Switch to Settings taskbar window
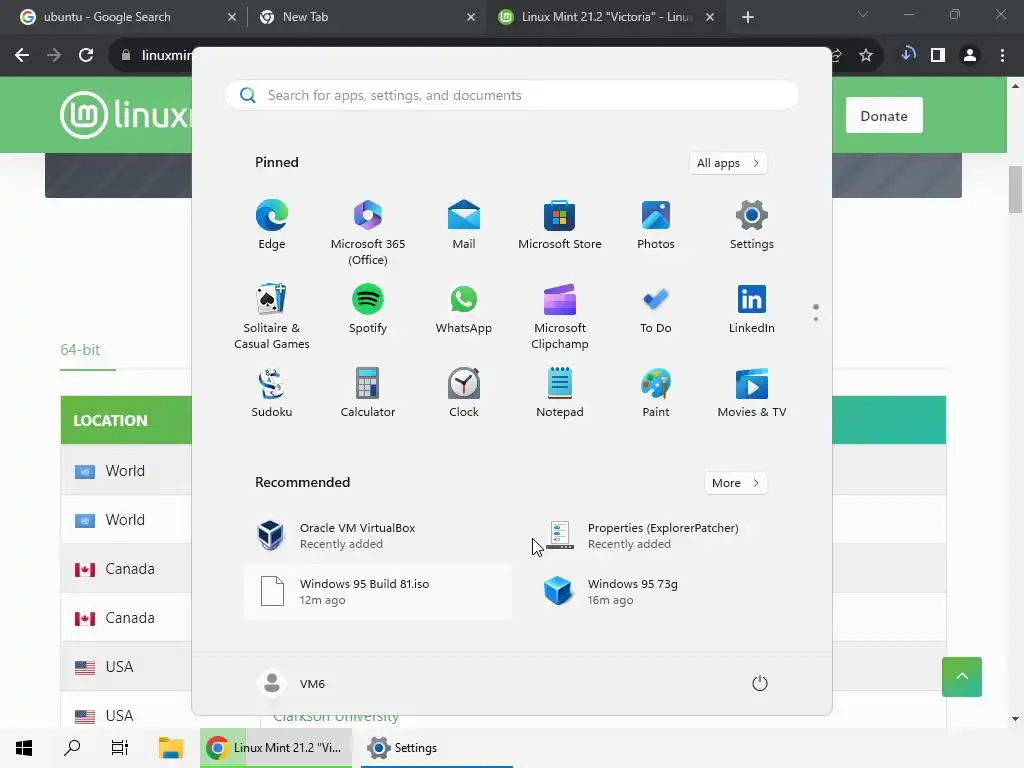Screen dimensions: 1024x768 tap(436, 748)
